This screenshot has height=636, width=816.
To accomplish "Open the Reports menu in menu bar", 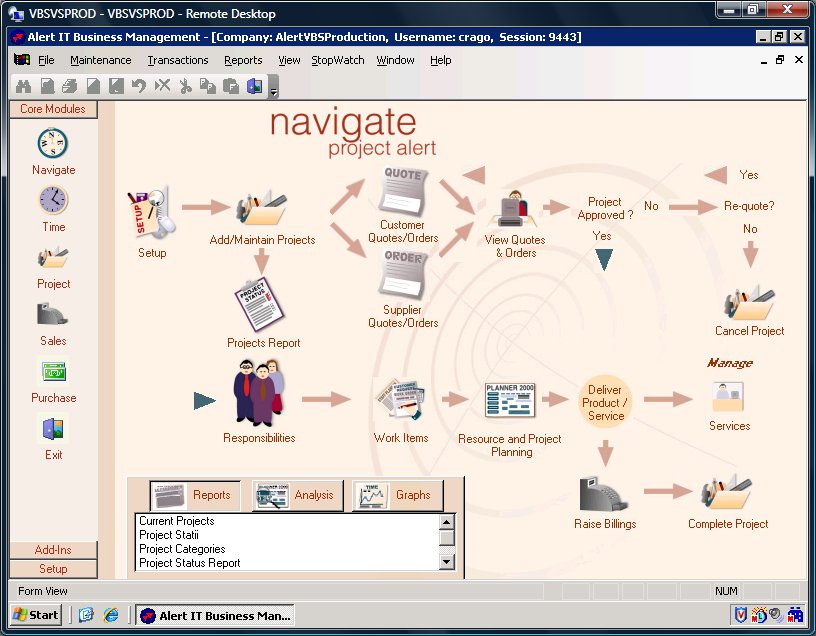I will coord(243,60).
